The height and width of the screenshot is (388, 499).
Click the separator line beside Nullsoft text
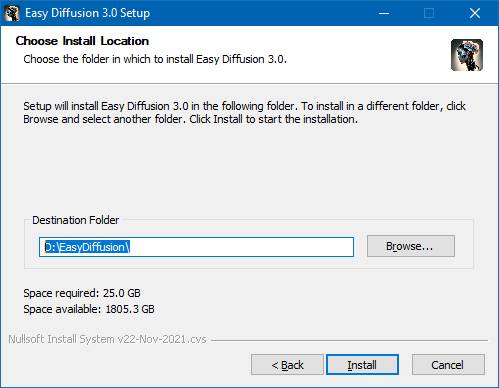pyautogui.click(x=349, y=341)
